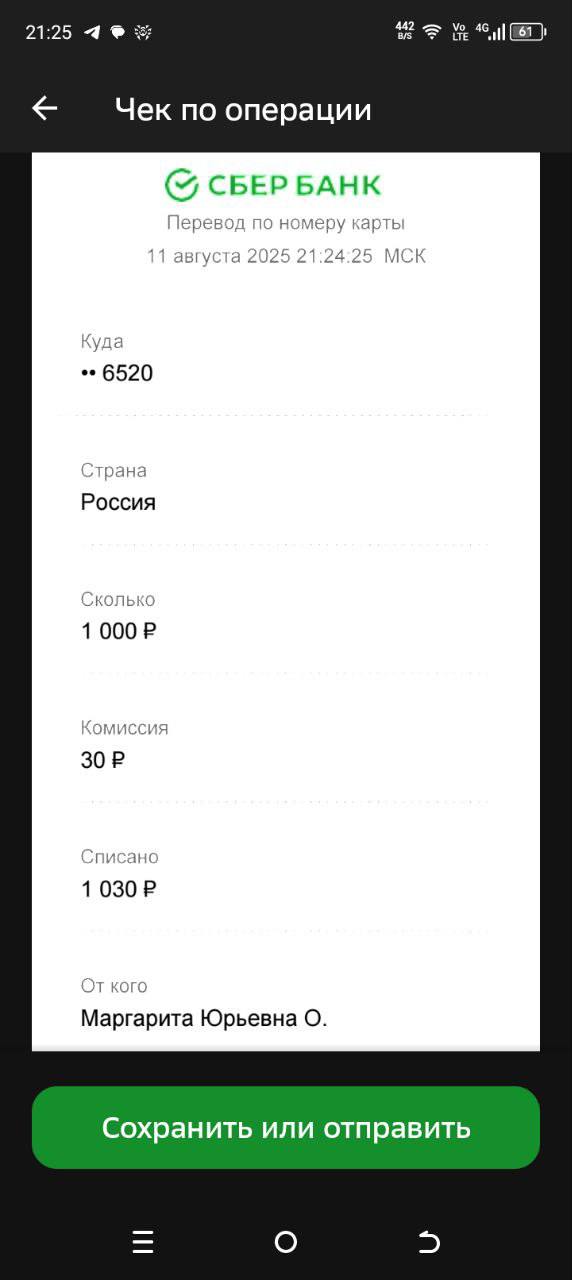572x1280 pixels.
Task: Tap the Сохранить или отправить button
Action: click(x=286, y=1127)
